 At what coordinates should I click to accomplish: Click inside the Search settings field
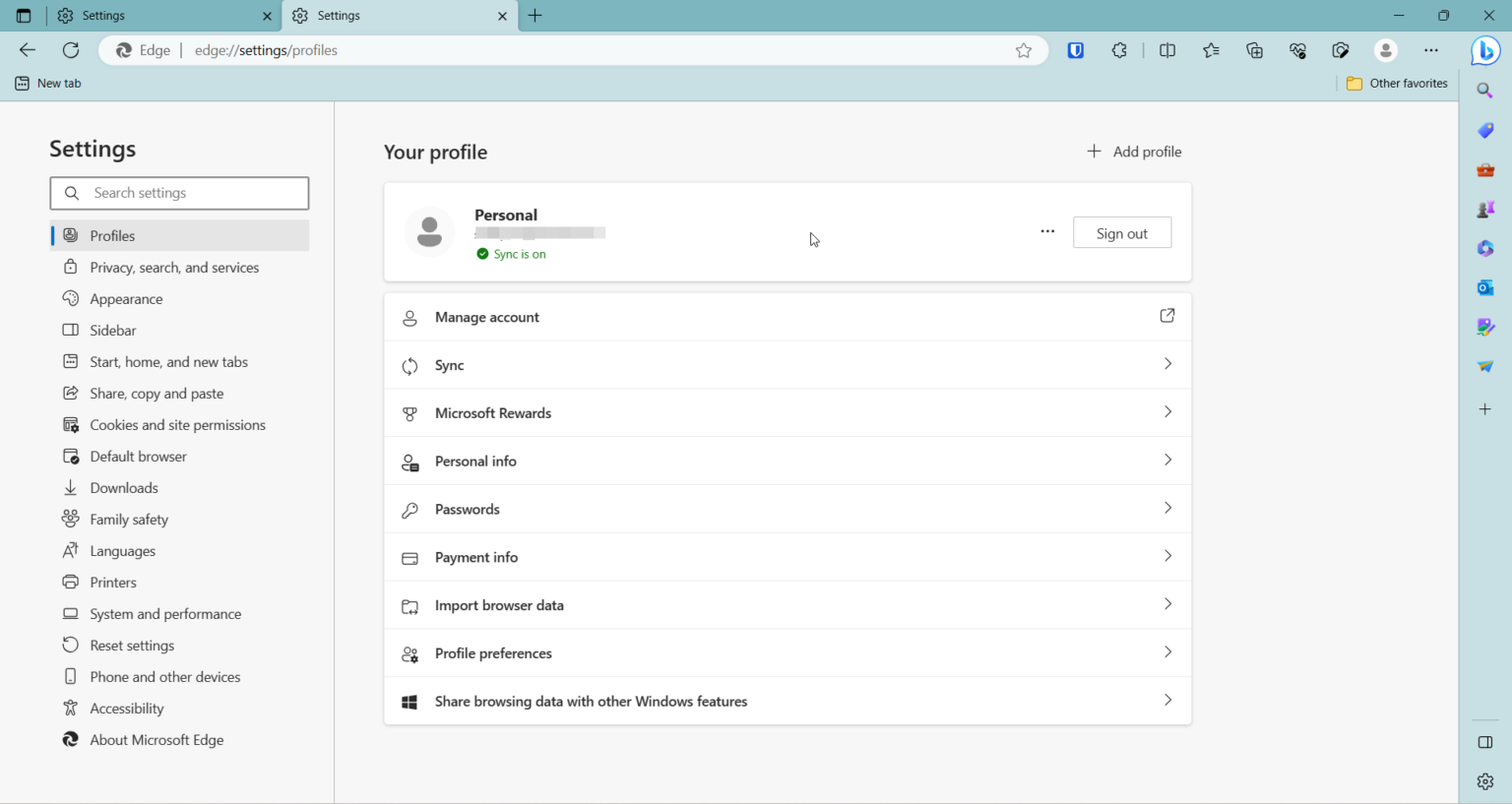179,193
